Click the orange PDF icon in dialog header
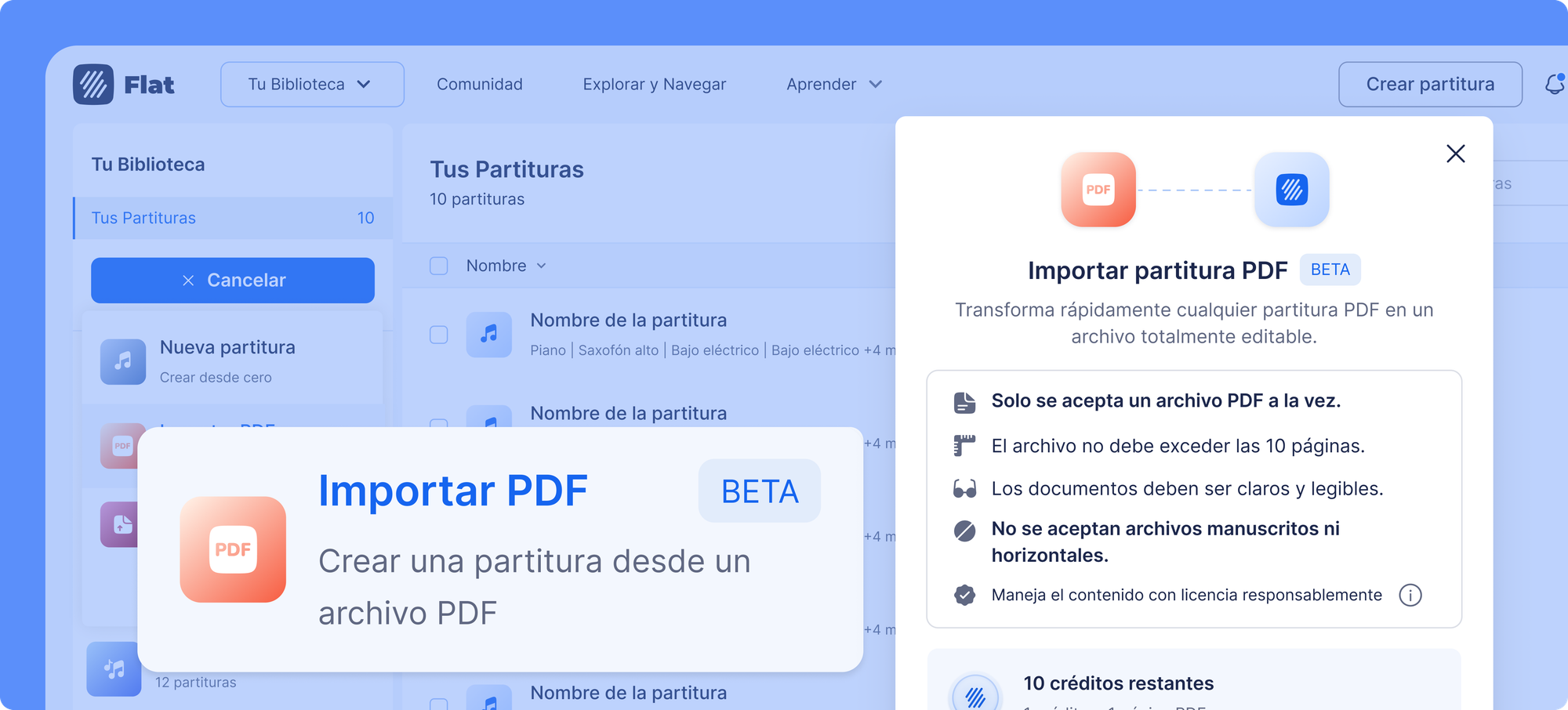 [1098, 190]
